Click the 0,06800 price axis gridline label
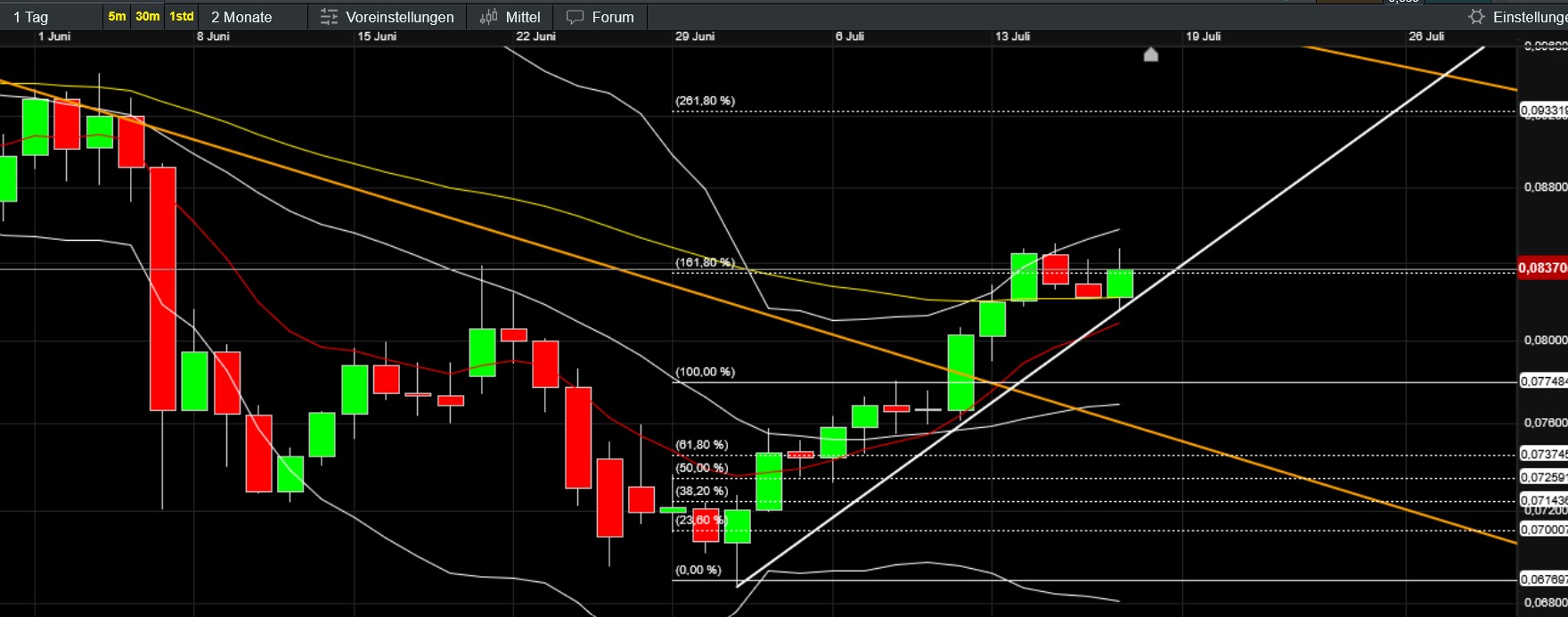The image size is (1568, 617). click(x=1545, y=603)
